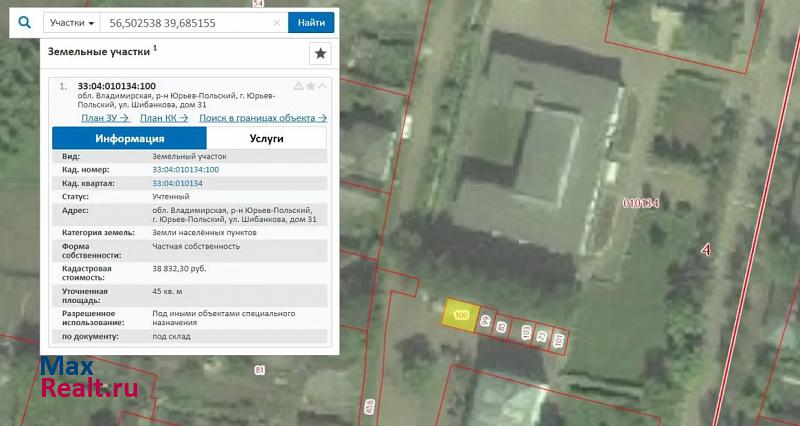
Task: Open the План КК link
Action: (163, 118)
